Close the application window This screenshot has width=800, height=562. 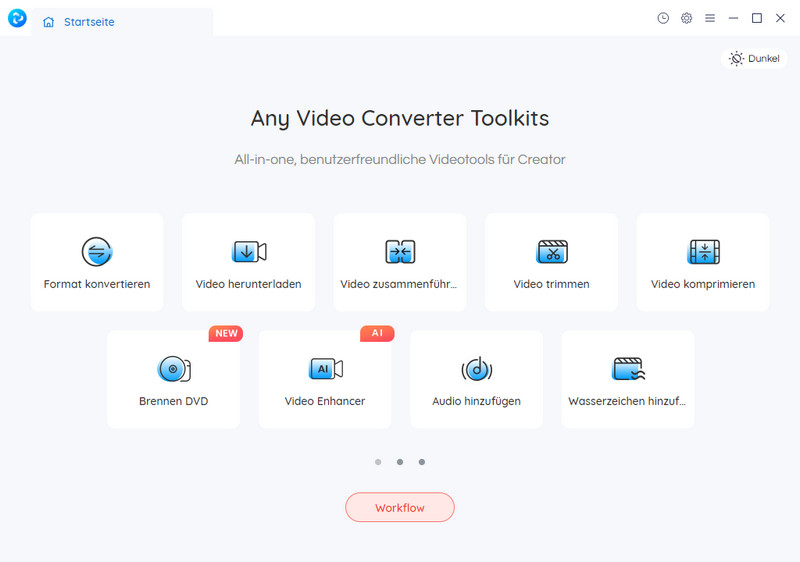click(x=780, y=18)
